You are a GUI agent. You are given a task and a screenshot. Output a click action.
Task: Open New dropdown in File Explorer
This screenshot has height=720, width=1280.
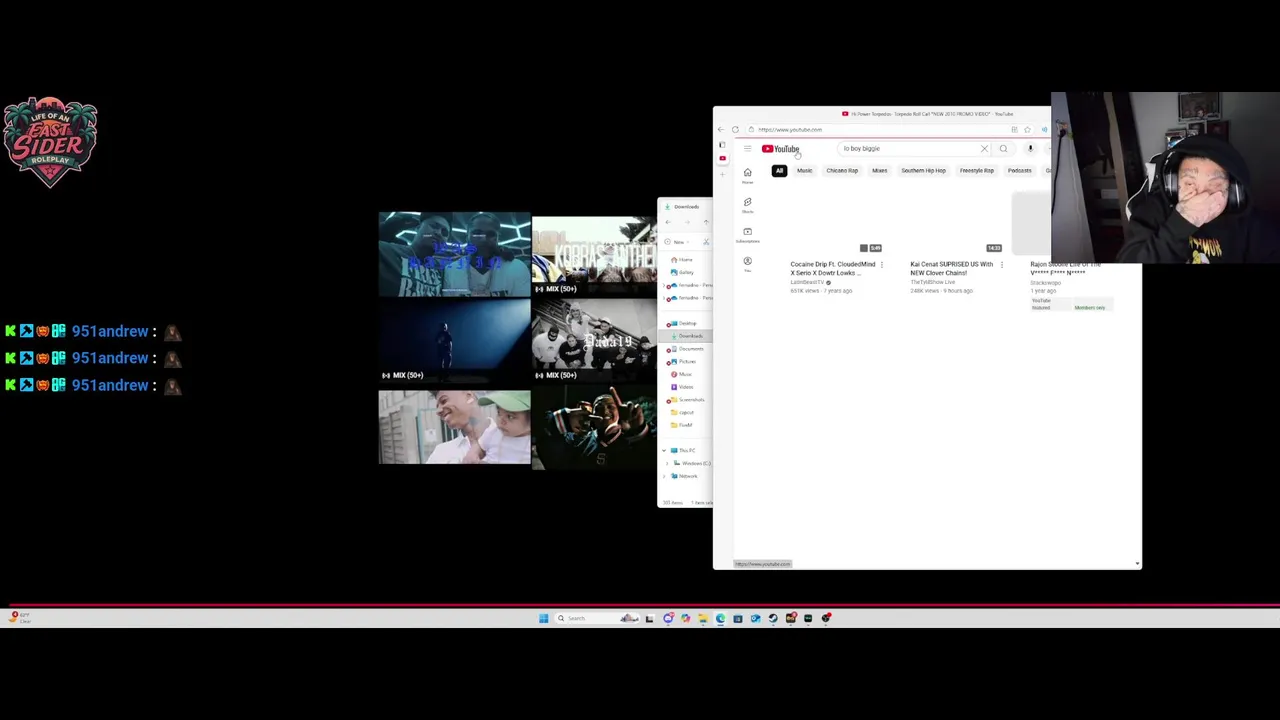coord(677,242)
